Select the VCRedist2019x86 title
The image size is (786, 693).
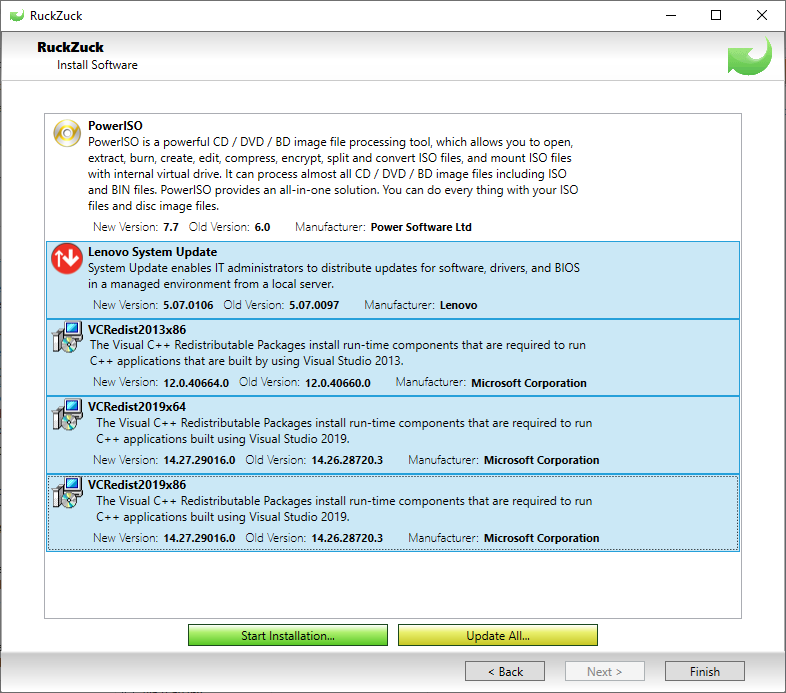coord(137,485)
